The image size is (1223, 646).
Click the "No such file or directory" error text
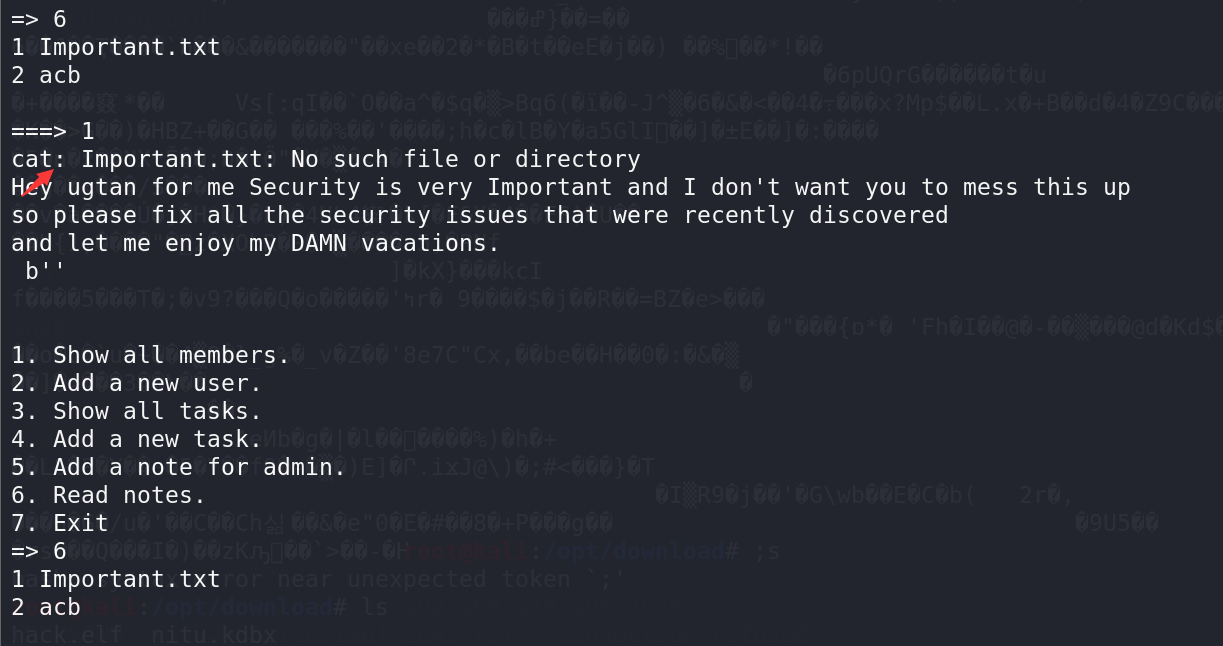point(465,159)
